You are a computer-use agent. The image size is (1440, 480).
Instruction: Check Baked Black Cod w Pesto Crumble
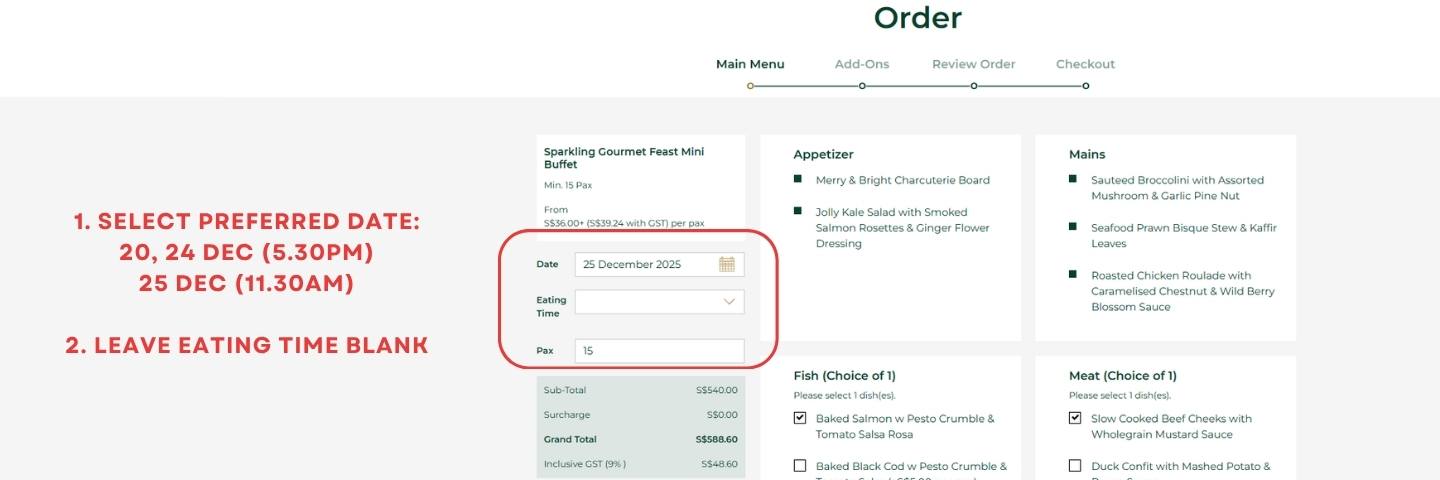click(800, 466)
